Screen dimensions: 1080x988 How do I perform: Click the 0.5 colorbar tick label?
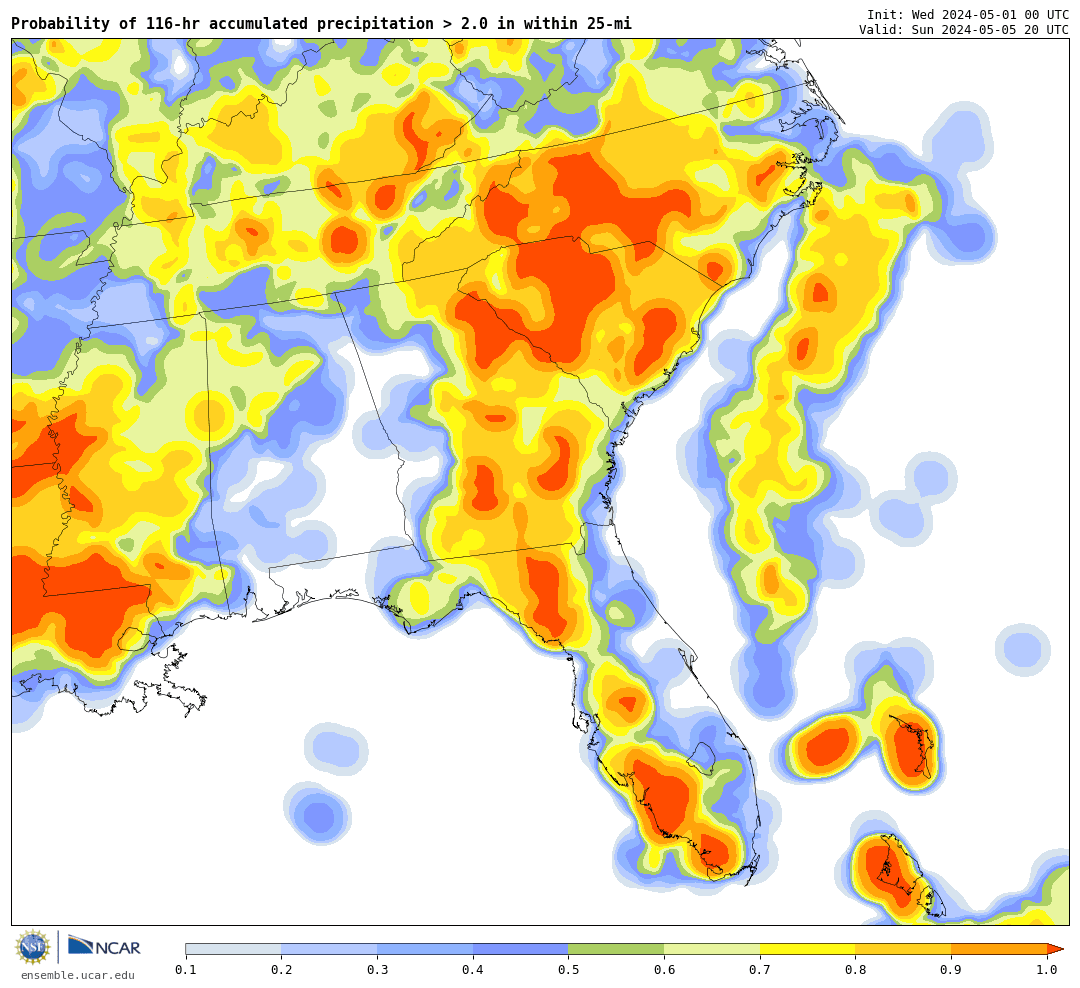(568, 970)
